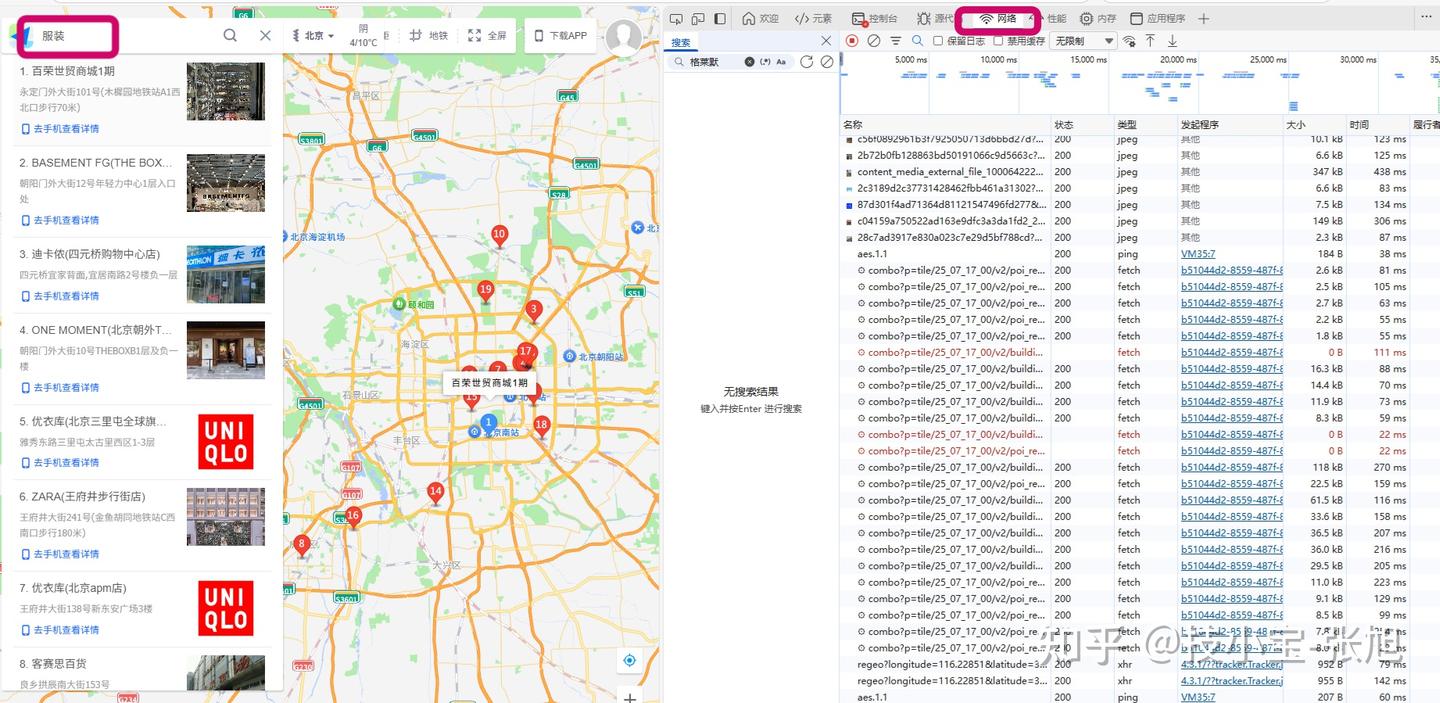The image size is (1440, 703).
Task: Refresh the DevTools search results
Action: pos(807,62)
